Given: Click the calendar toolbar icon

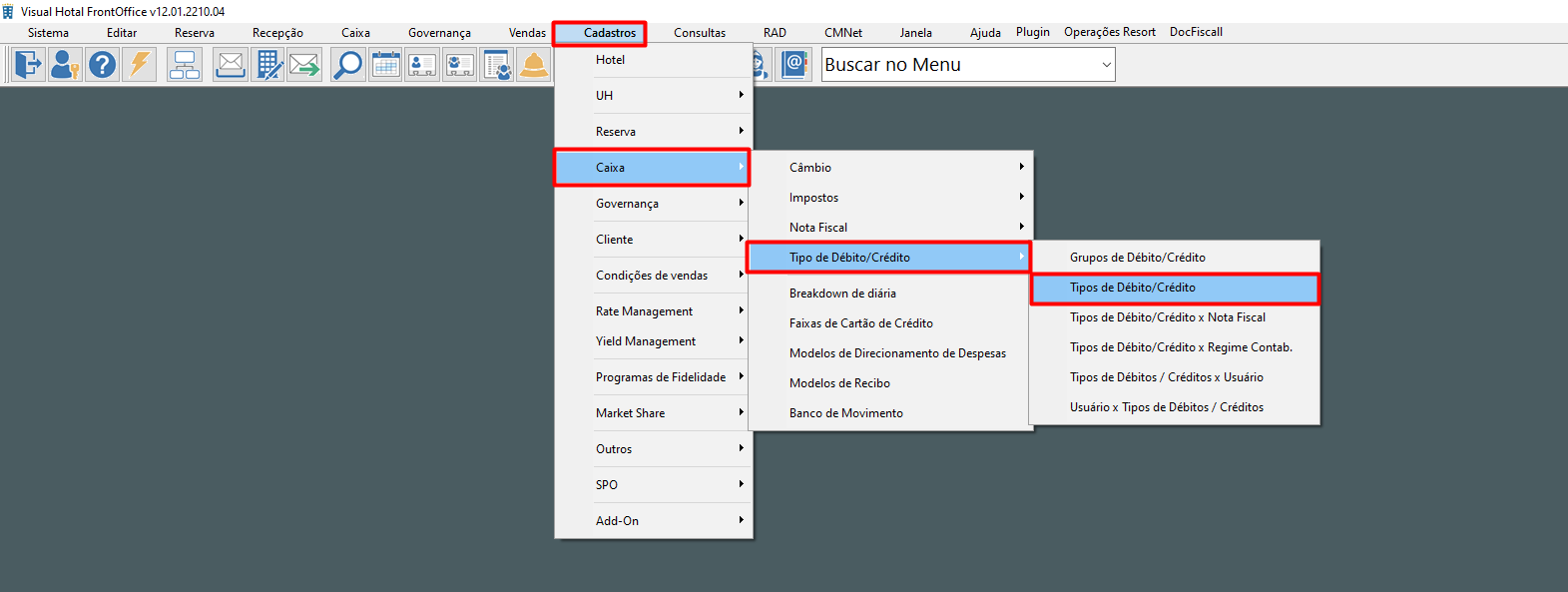Looking at the screenshot, I should (x=385, y=65).
